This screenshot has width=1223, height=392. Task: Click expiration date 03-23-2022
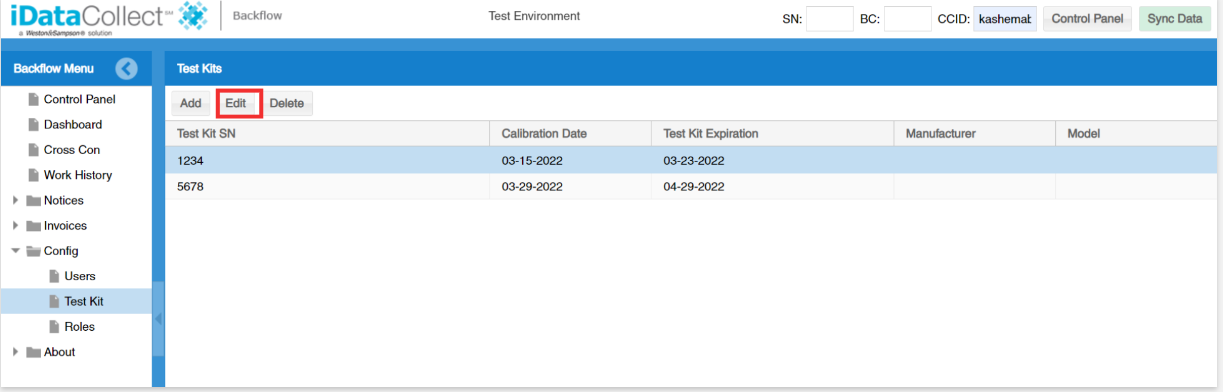[x=694, y=160]
